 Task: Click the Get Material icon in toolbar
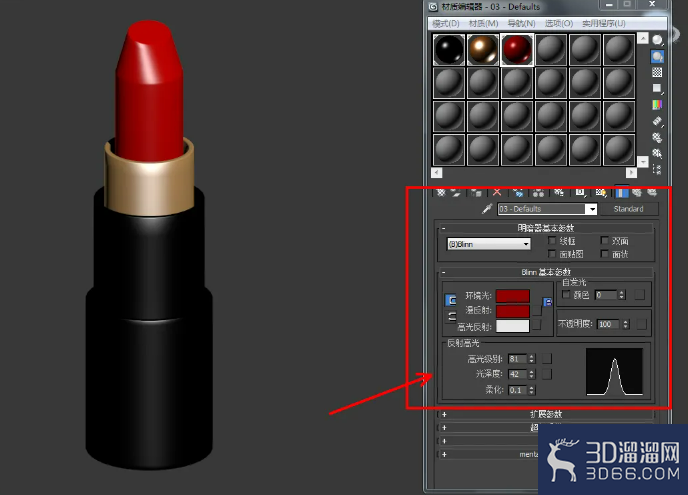coord(441,193)
